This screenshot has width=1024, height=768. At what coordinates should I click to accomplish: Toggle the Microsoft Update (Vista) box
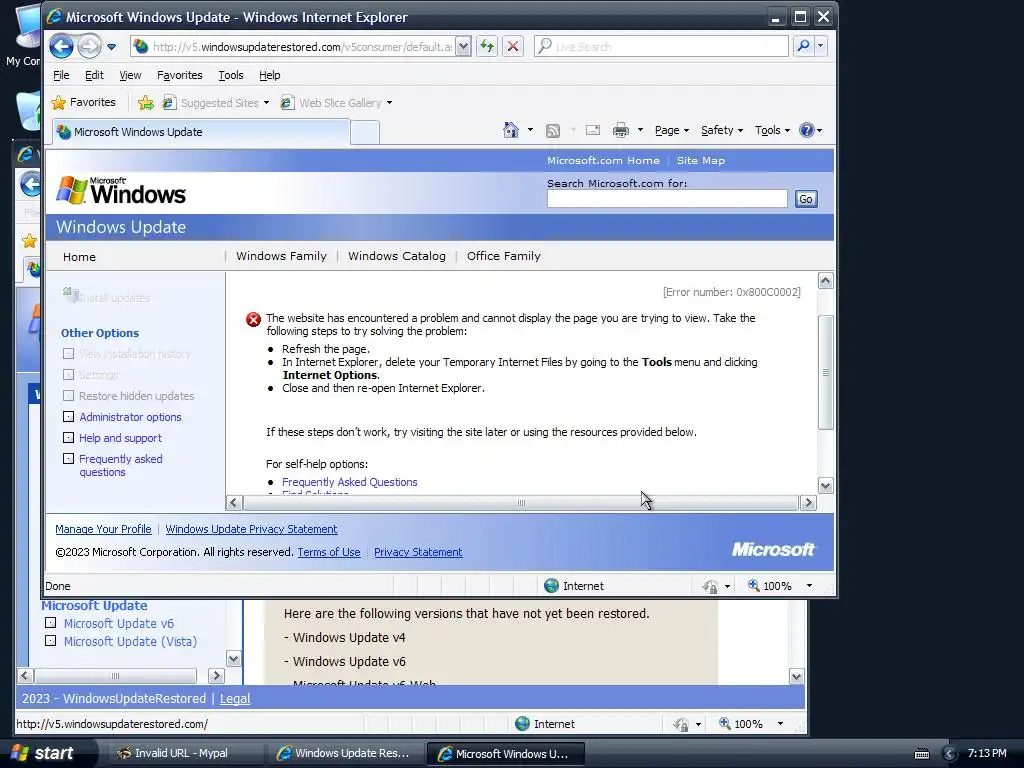coord(50,641)
